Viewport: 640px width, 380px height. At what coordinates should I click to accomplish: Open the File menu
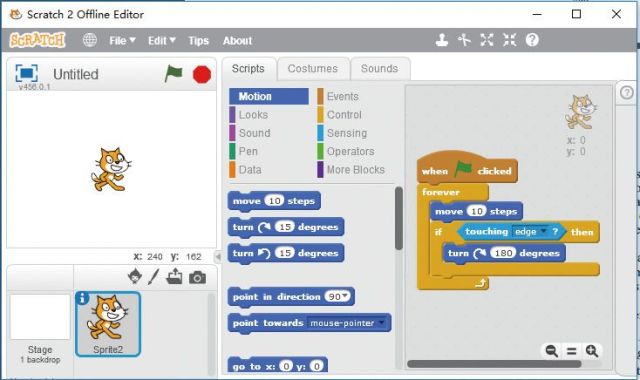click(122, 40)
